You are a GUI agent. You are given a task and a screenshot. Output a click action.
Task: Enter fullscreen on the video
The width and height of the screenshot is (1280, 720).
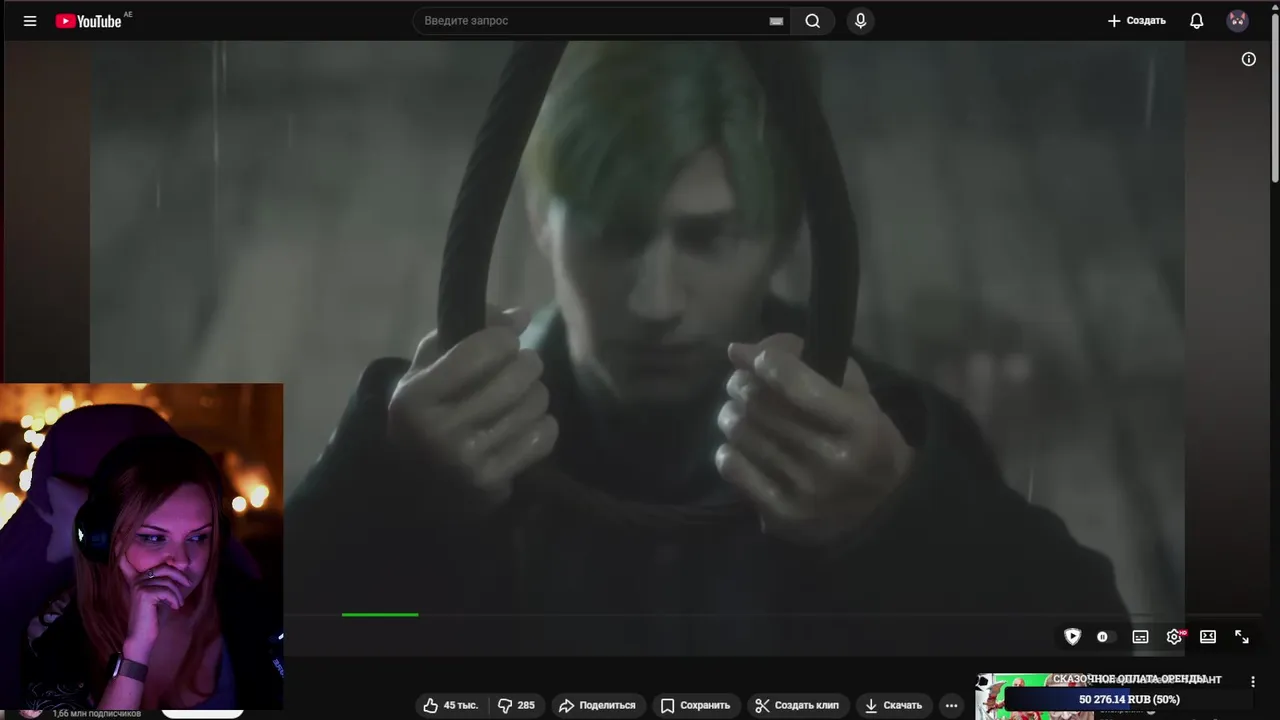1242,637
